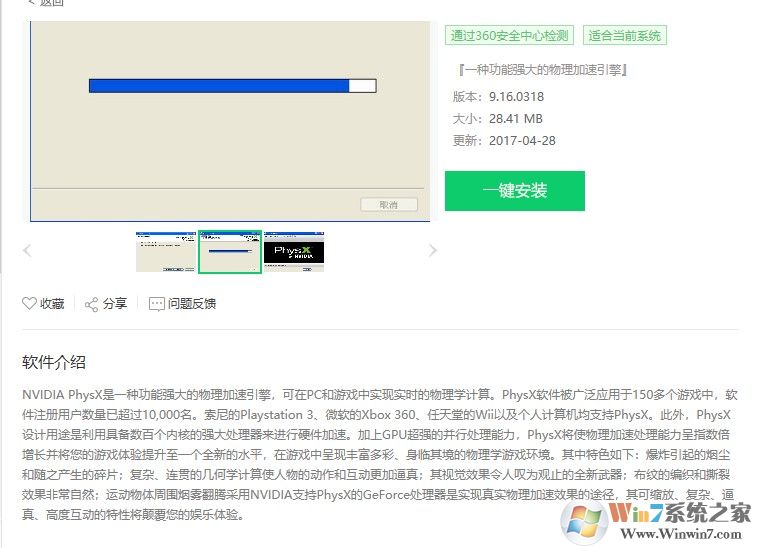This screenshot has height=548, width=758.
Task: Click the 通过360安全中心检测 badge
Action: point(509,35)
